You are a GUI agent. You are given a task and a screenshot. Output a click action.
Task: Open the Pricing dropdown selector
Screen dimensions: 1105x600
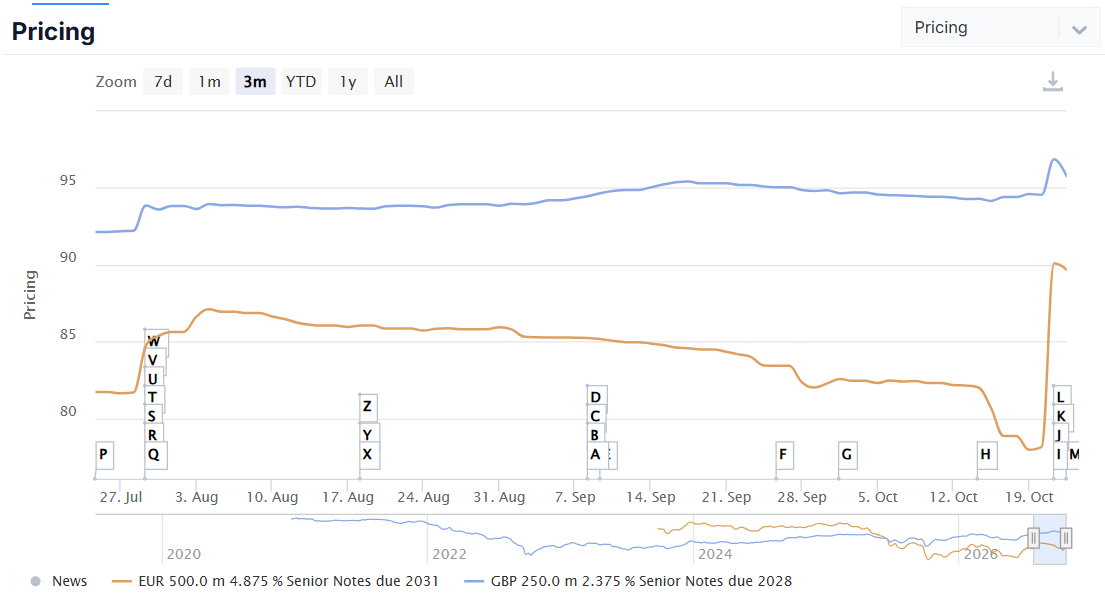[x=1000, y=27]
